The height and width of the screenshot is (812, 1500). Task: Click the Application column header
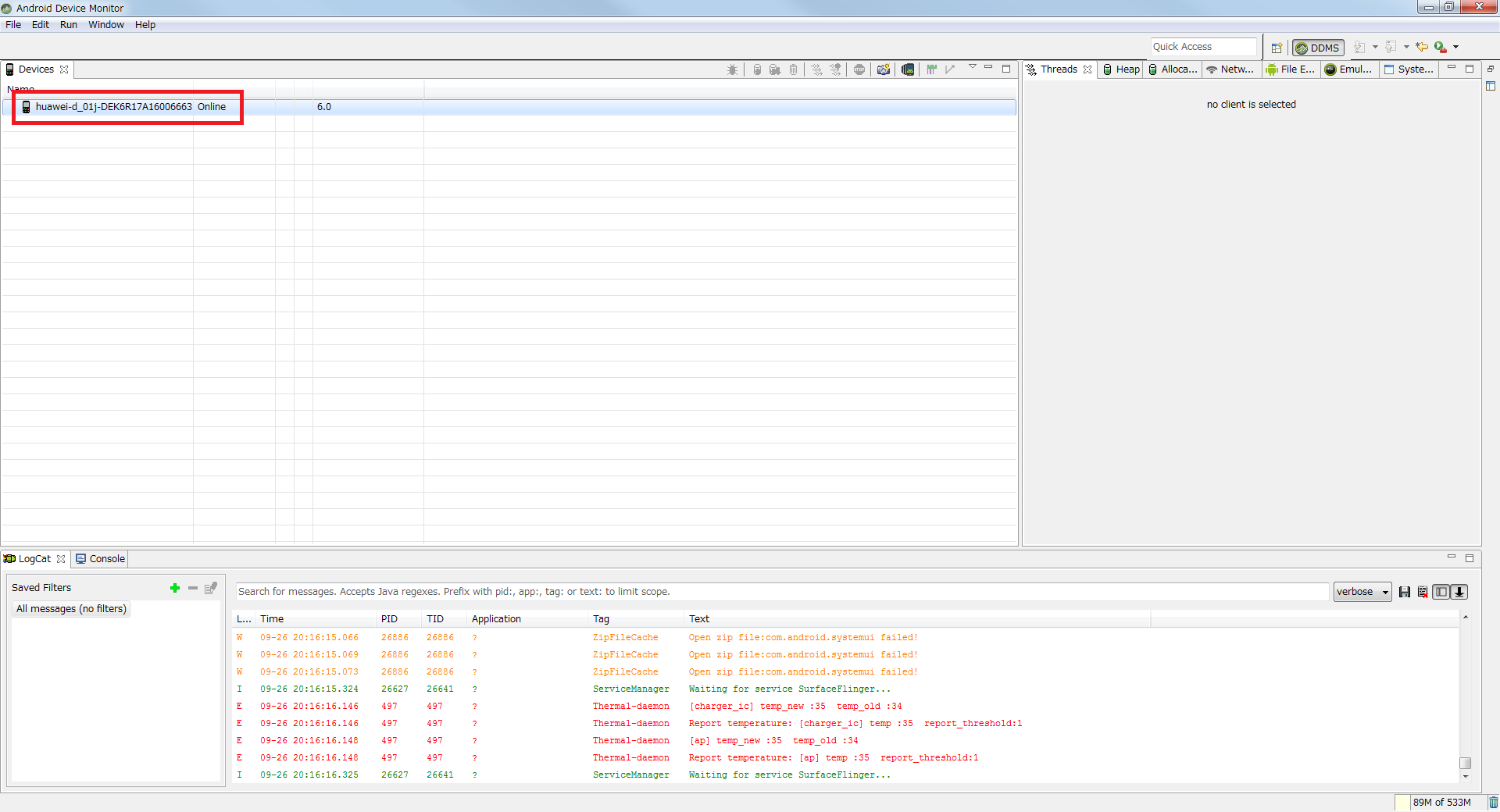[x=528, y=619]
